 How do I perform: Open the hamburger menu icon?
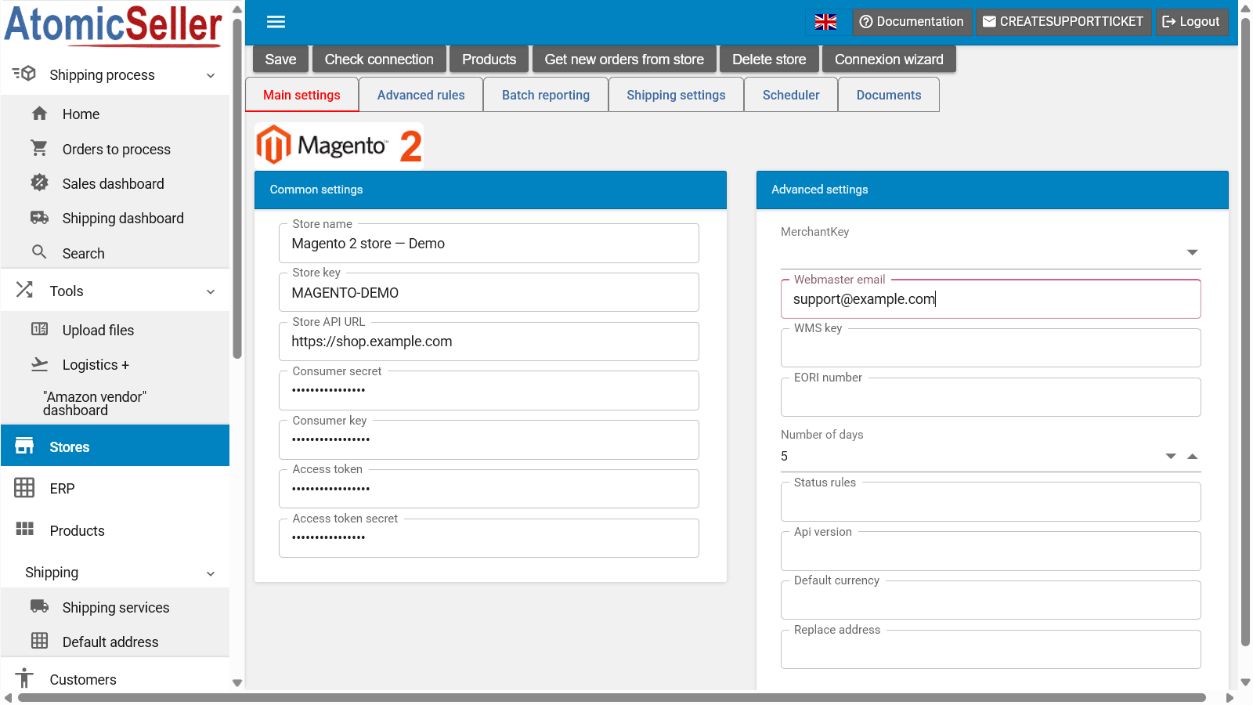click(276, 22)
